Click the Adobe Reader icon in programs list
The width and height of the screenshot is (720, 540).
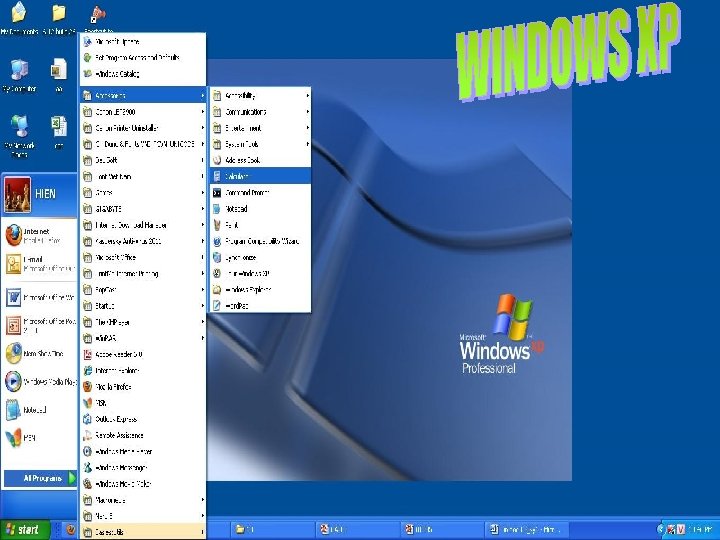(x=87, y=354)
